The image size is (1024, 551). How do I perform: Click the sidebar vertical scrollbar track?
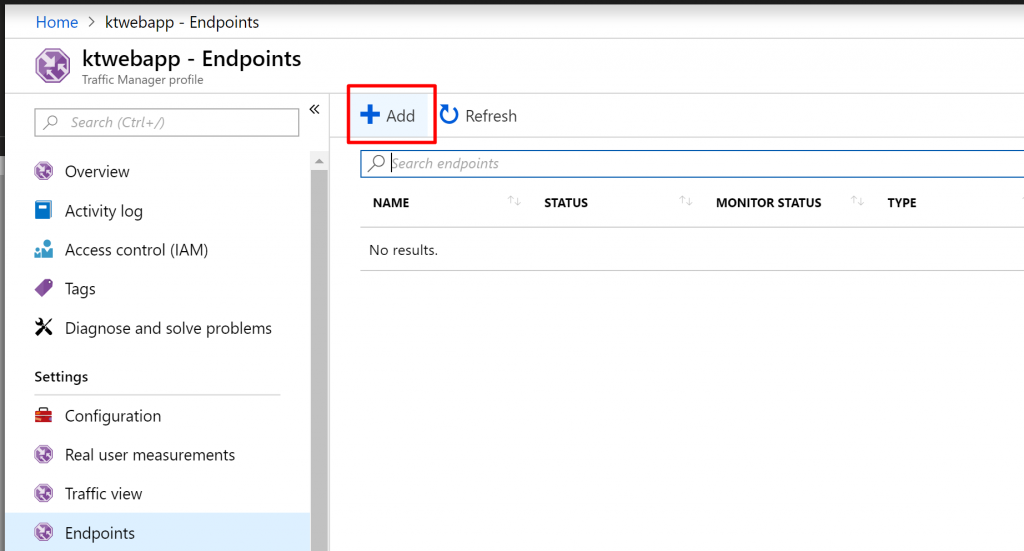coord(319,360)
